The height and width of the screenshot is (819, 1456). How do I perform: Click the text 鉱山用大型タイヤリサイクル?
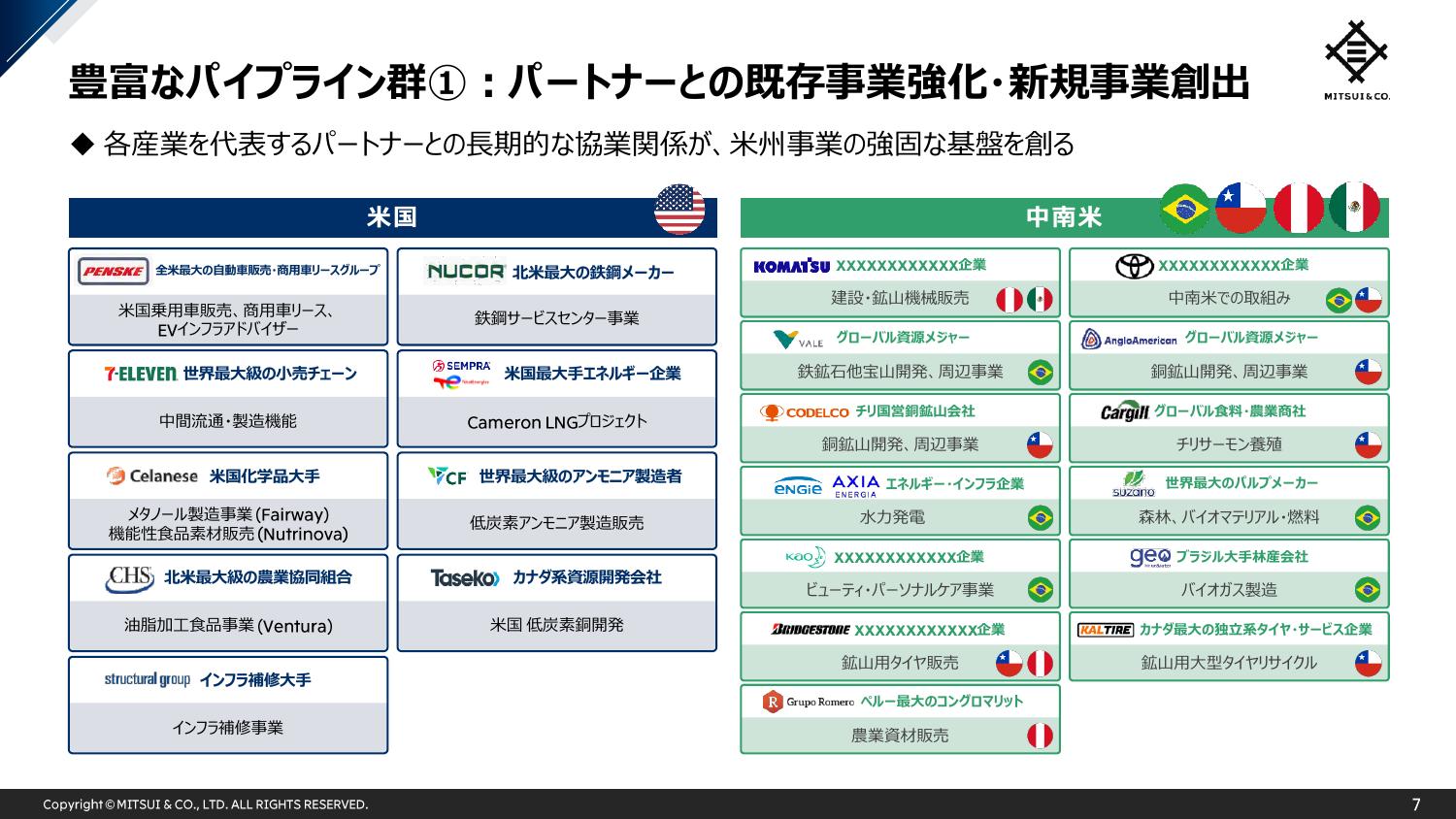1229,663
